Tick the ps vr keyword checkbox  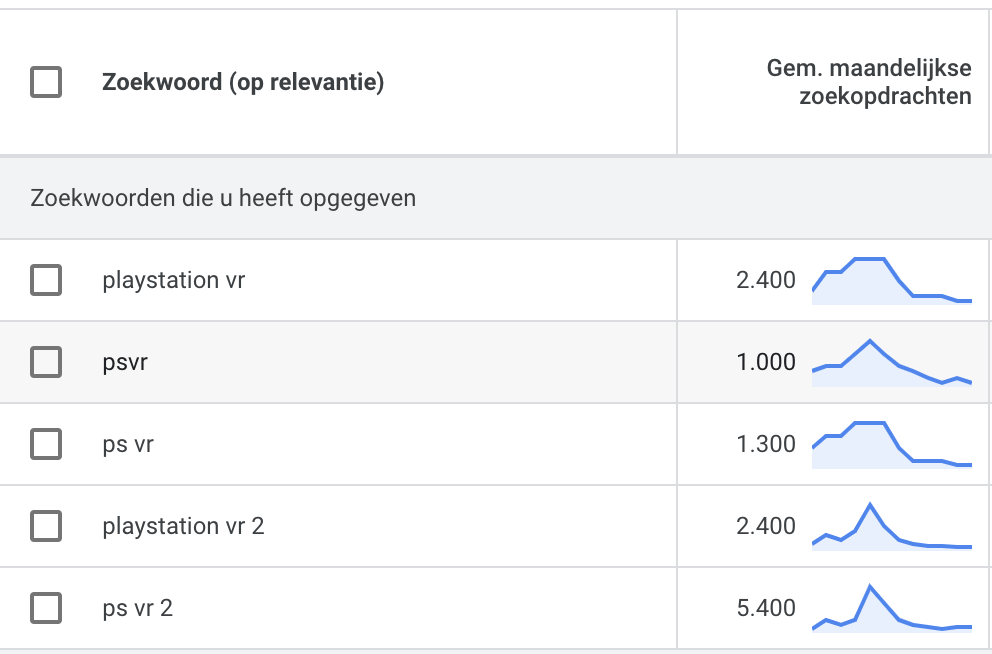[46, 444]
